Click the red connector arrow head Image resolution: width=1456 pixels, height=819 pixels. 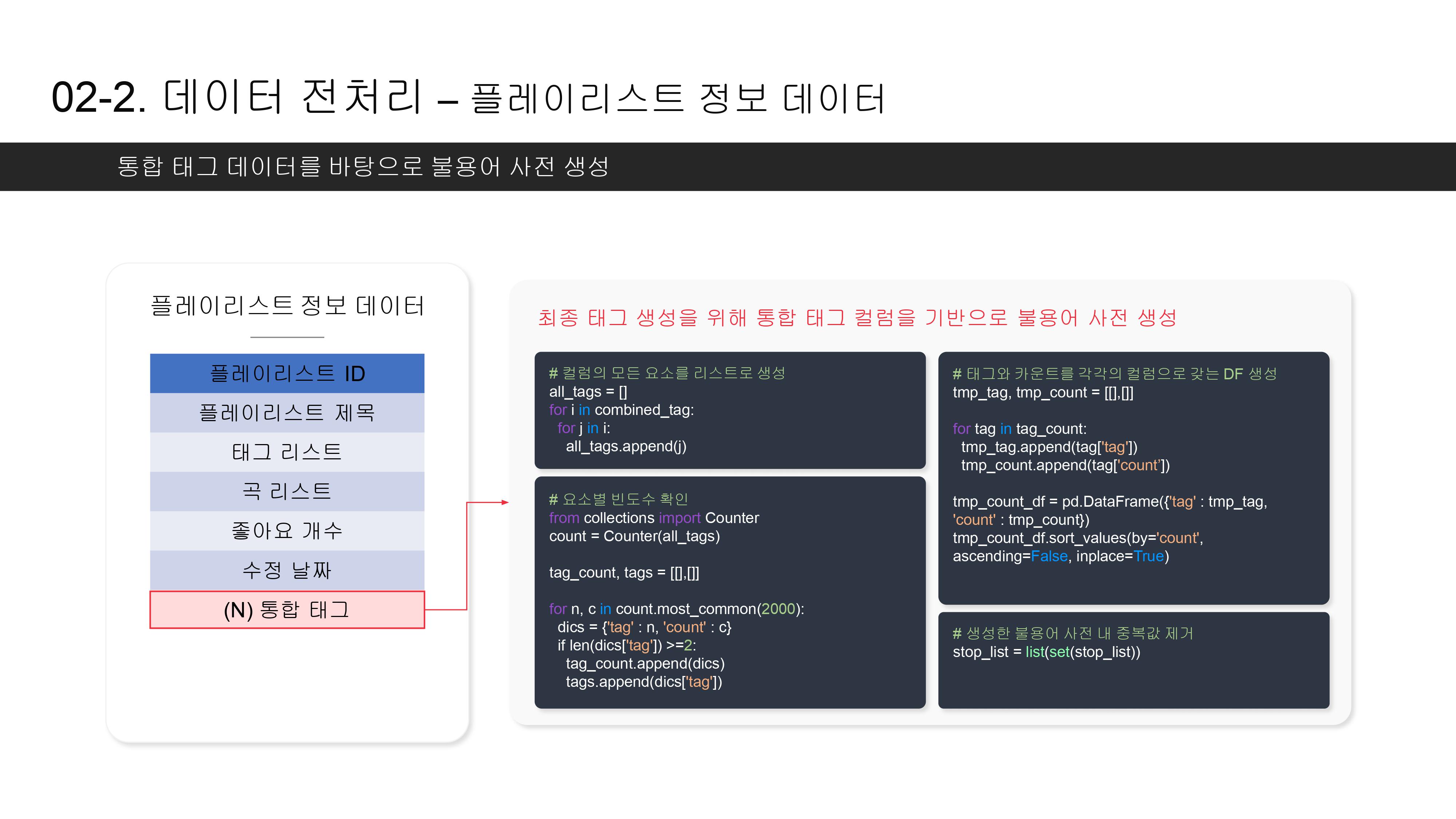[x=505, y=502]
